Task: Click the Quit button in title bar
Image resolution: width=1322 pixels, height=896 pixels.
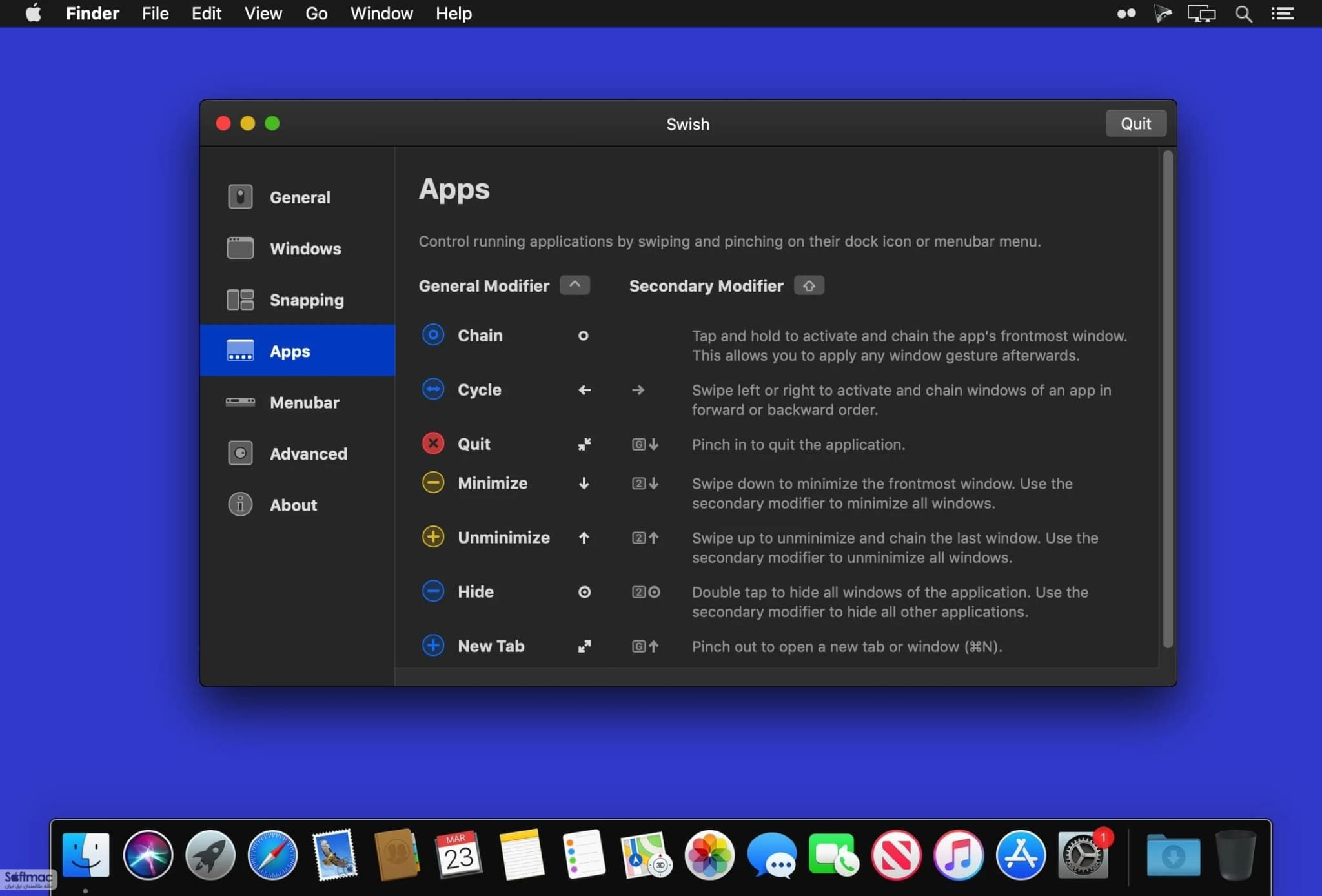Action: click(x=1135, y=123)
